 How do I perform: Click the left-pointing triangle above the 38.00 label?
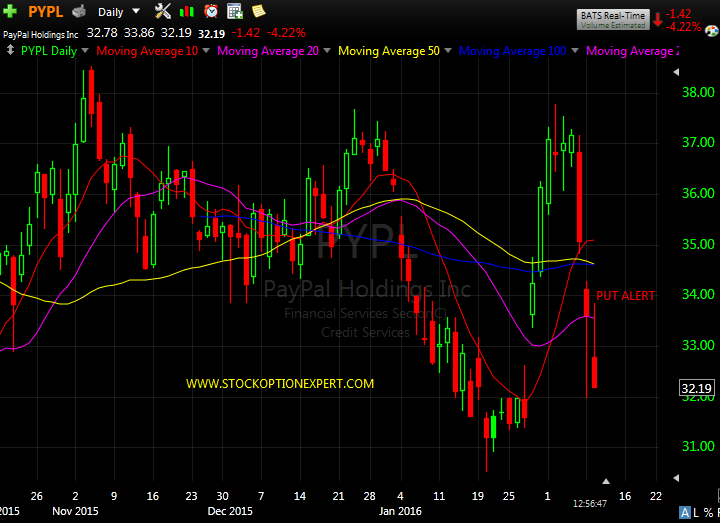(x=676, y=72)
